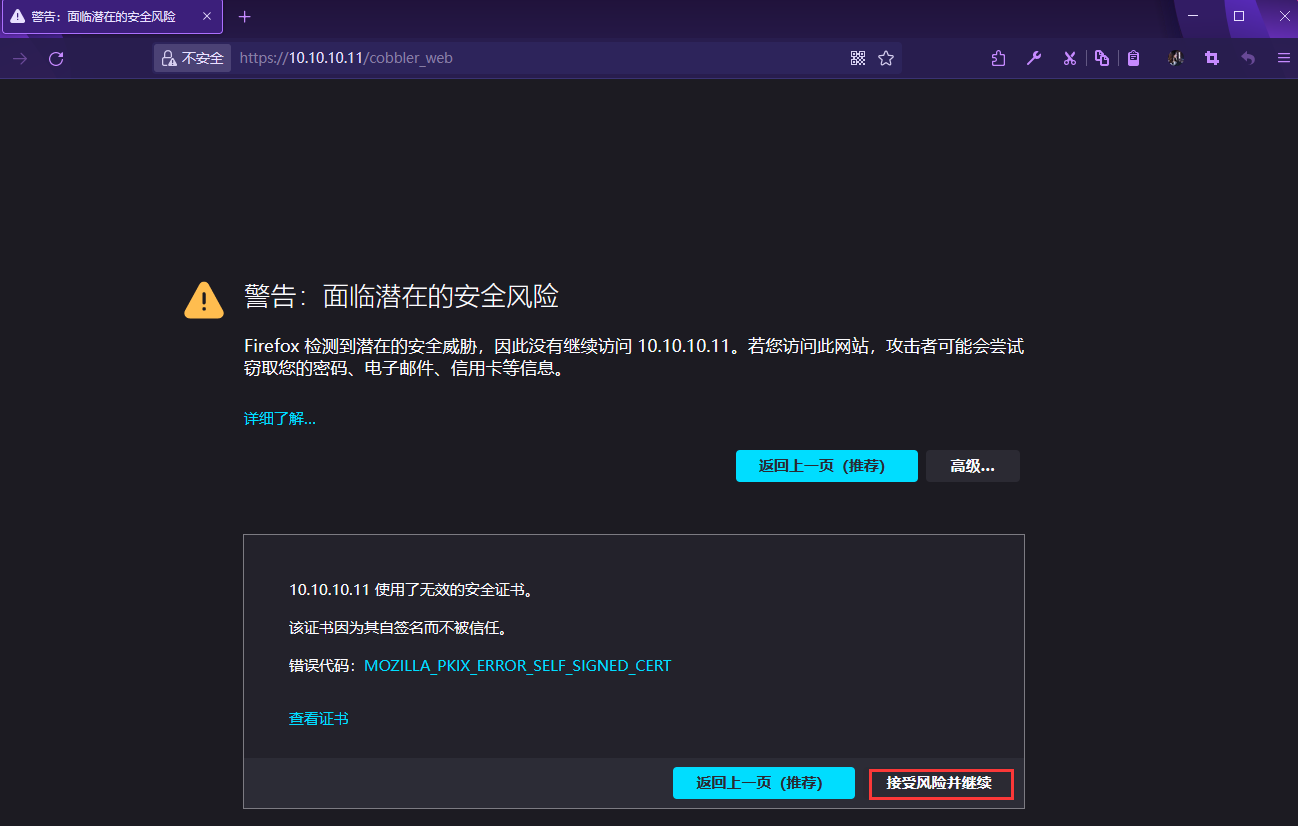Maximize the Firefox window

pos(1239,16)
